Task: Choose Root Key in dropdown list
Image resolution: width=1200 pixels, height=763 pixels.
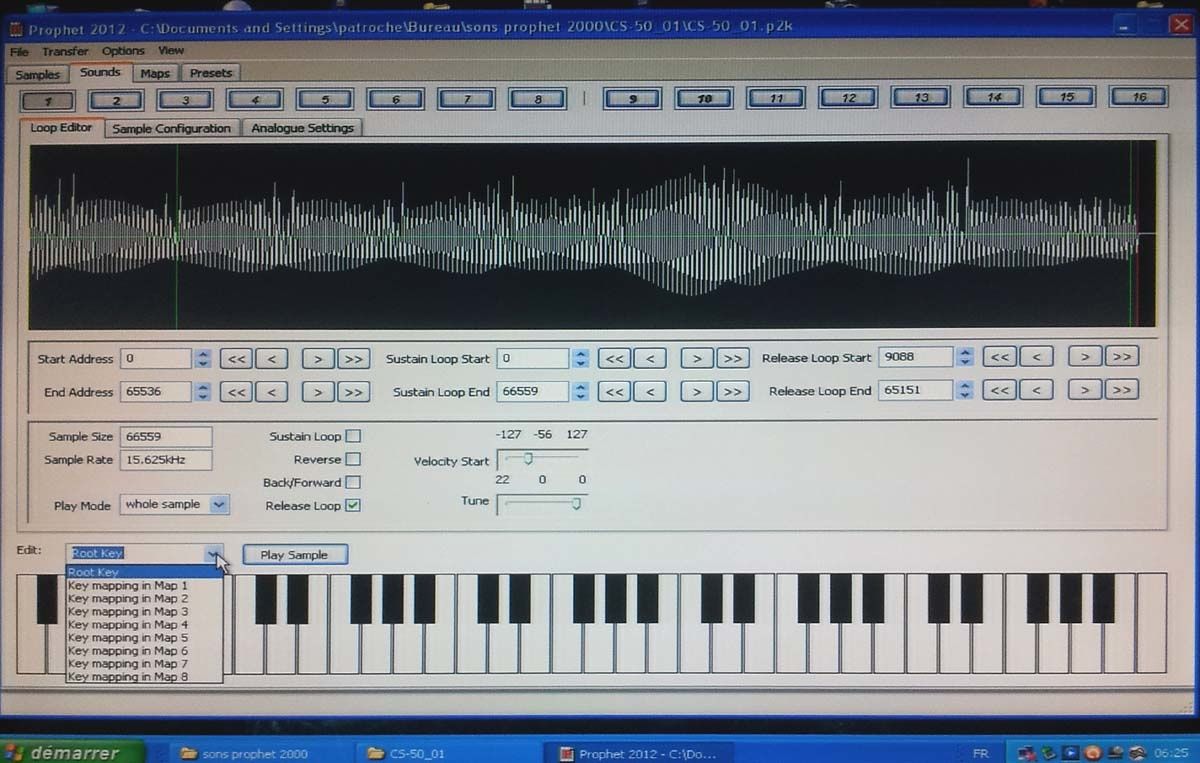Action: click(x=144, y=572)
